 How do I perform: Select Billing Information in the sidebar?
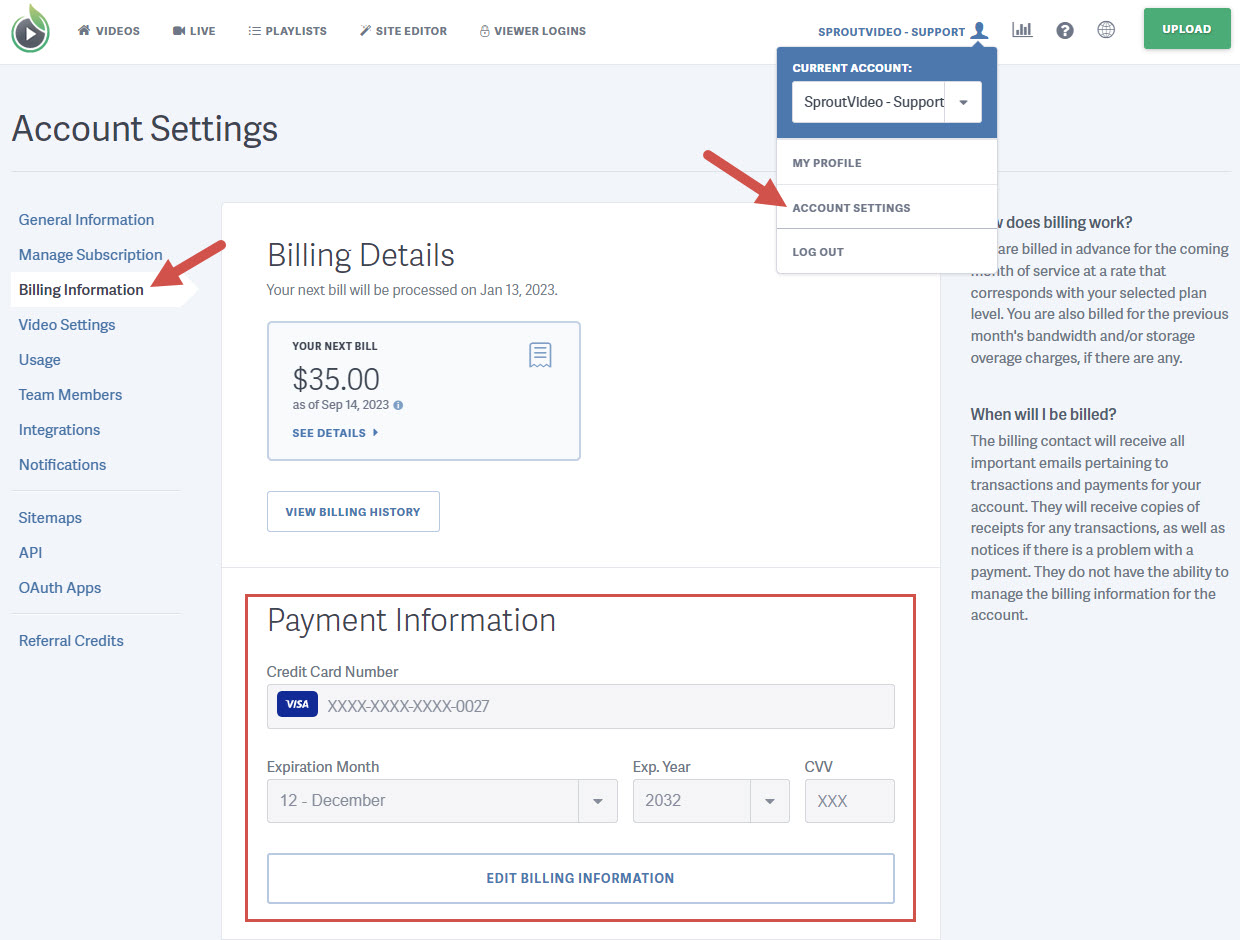coord(81,289)
